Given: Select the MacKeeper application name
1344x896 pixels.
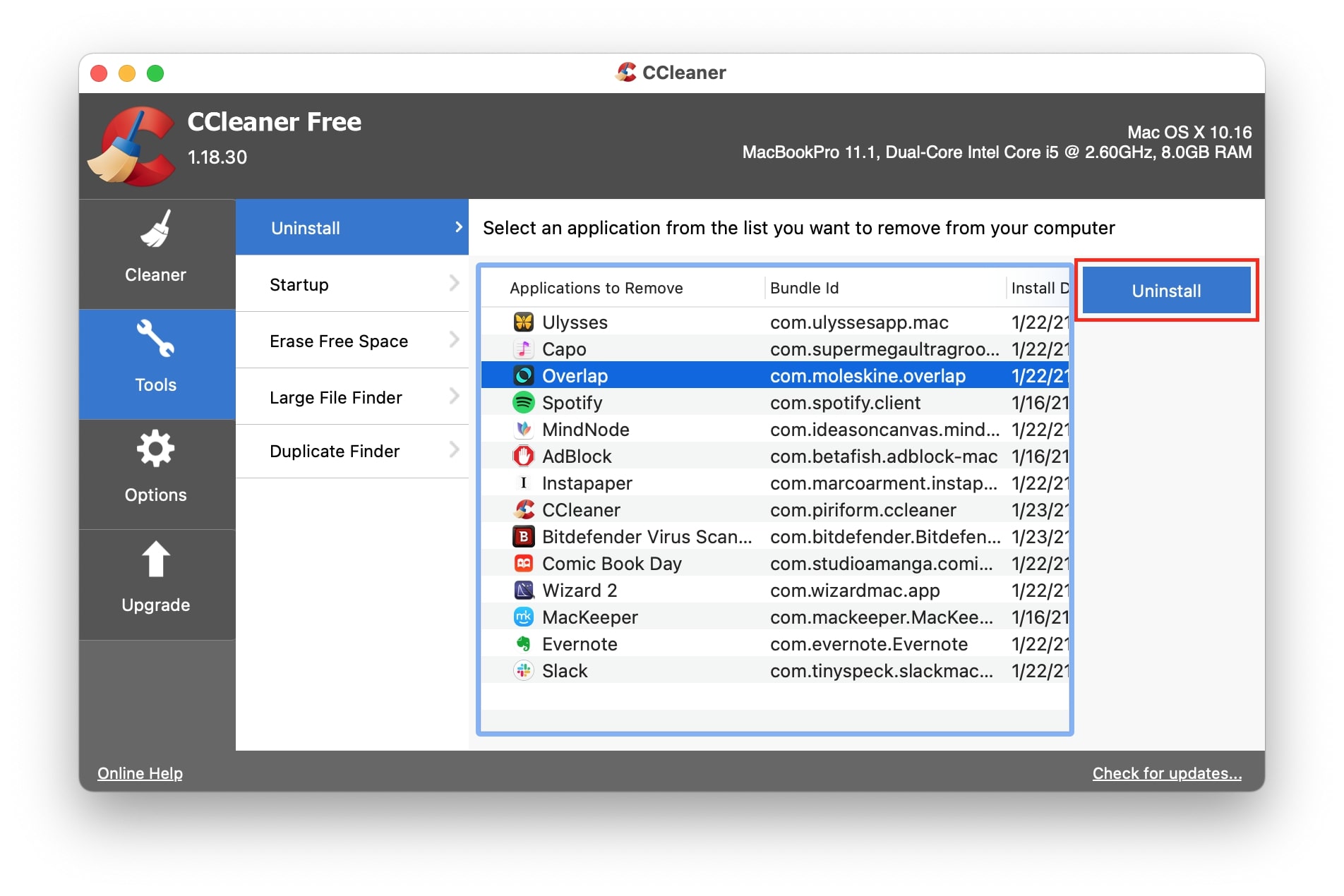Looking at the screenshot, I should tap(589, 617).
